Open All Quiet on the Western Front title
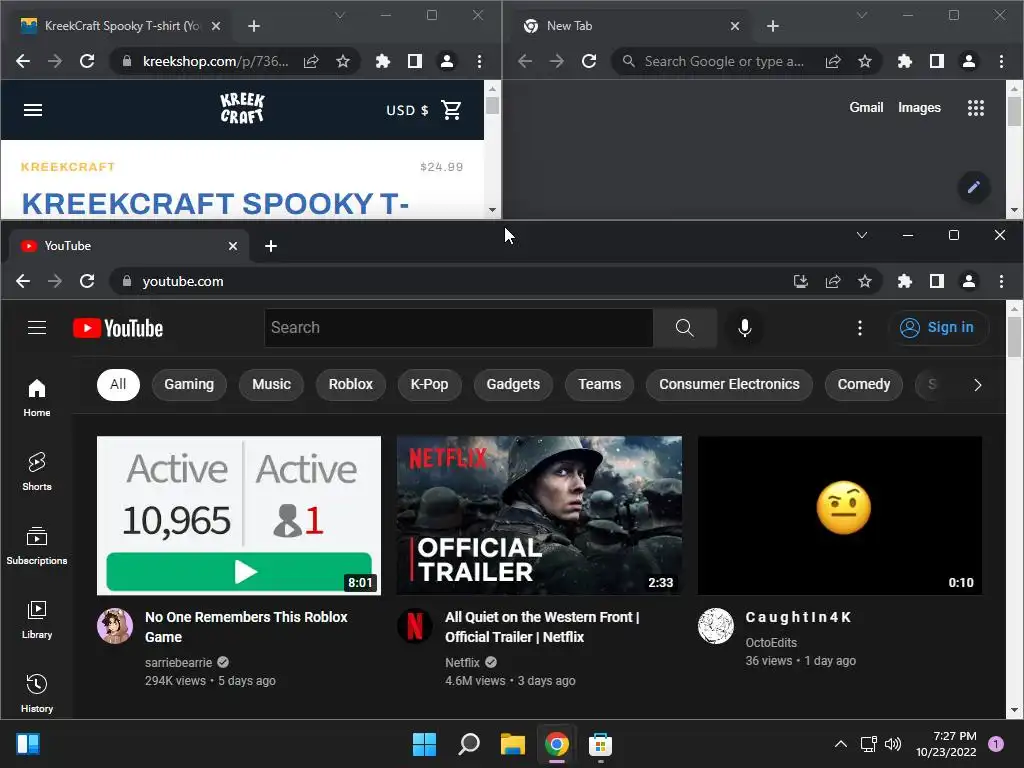 pos(542,627)
